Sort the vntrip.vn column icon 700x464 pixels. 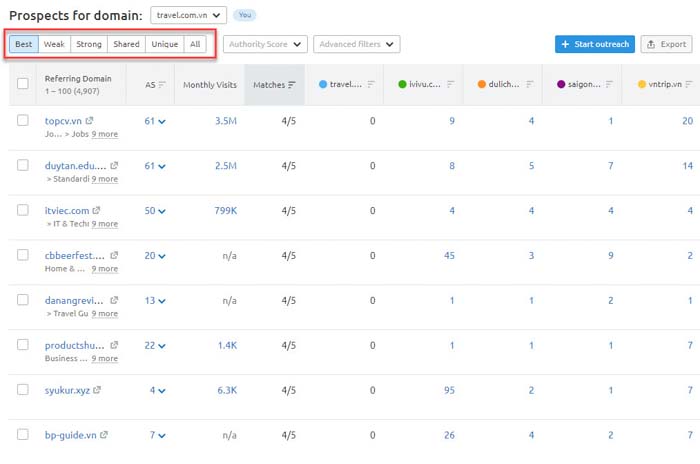coord(689,84)
